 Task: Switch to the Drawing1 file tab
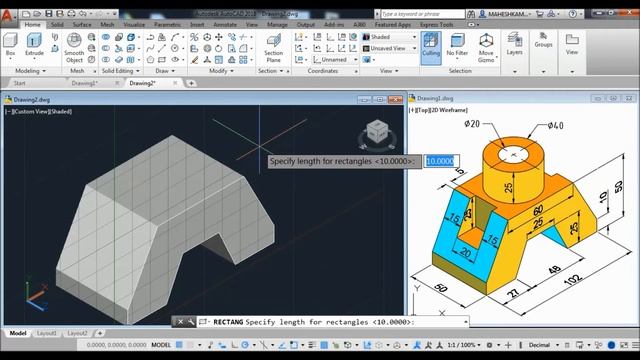click(84, 83)
